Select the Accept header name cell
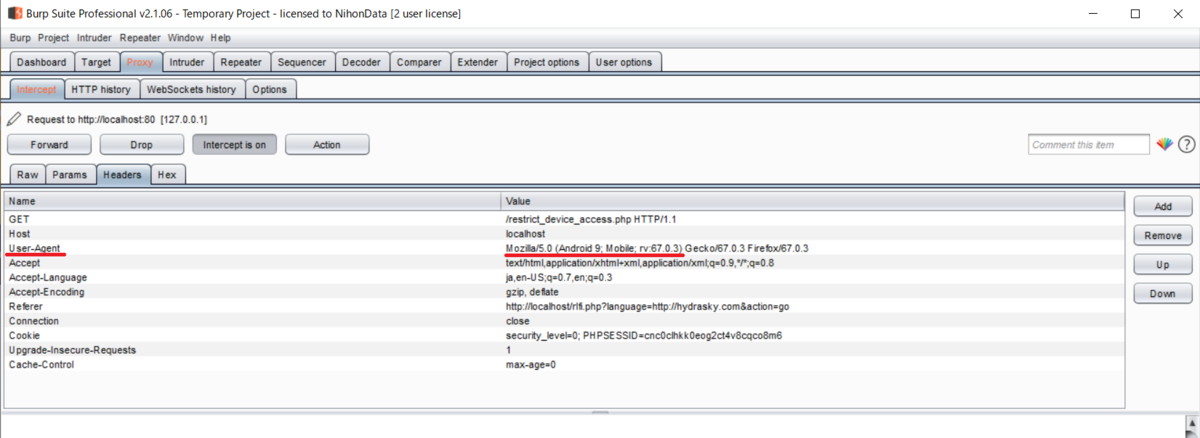The width and height of the screenshot is (1200, 438). pos(24,262)
